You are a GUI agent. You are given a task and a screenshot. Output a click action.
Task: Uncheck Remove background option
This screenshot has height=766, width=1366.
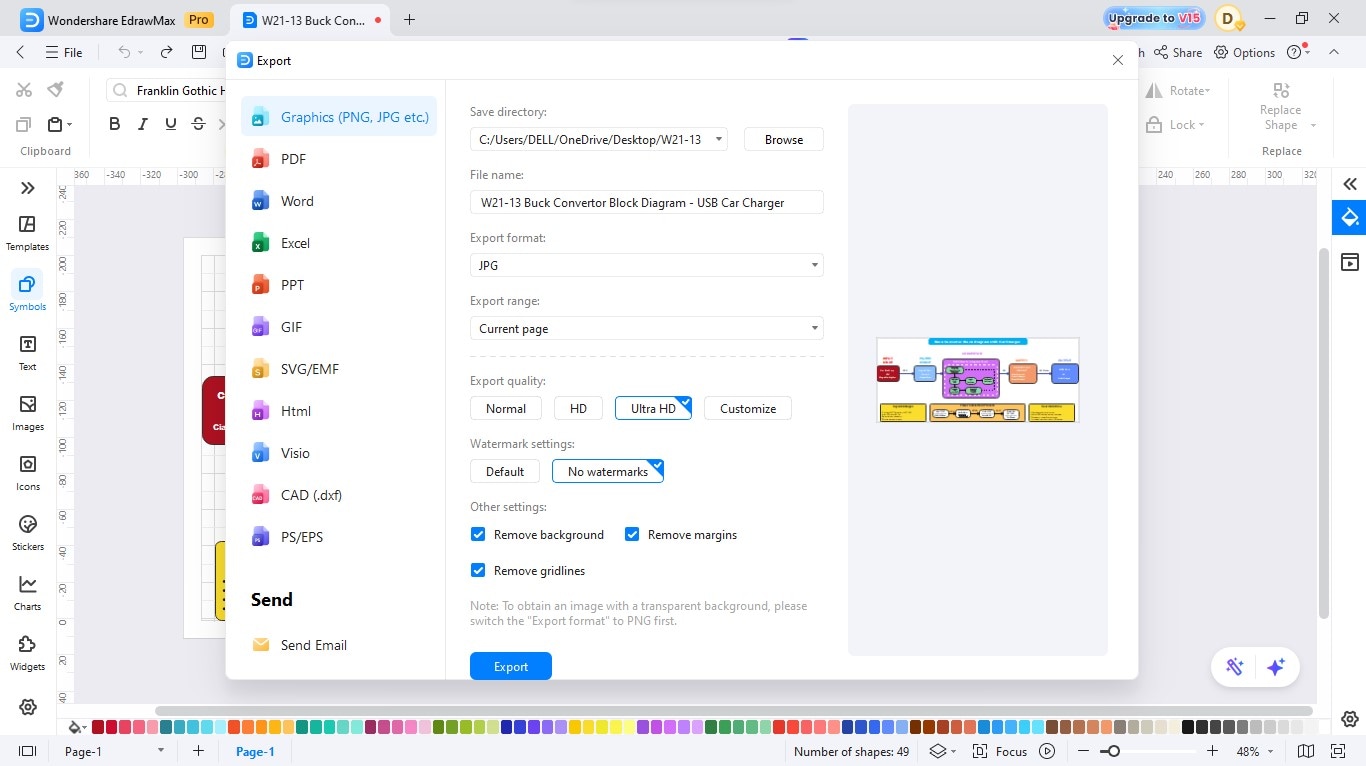[x=478, y=534]
